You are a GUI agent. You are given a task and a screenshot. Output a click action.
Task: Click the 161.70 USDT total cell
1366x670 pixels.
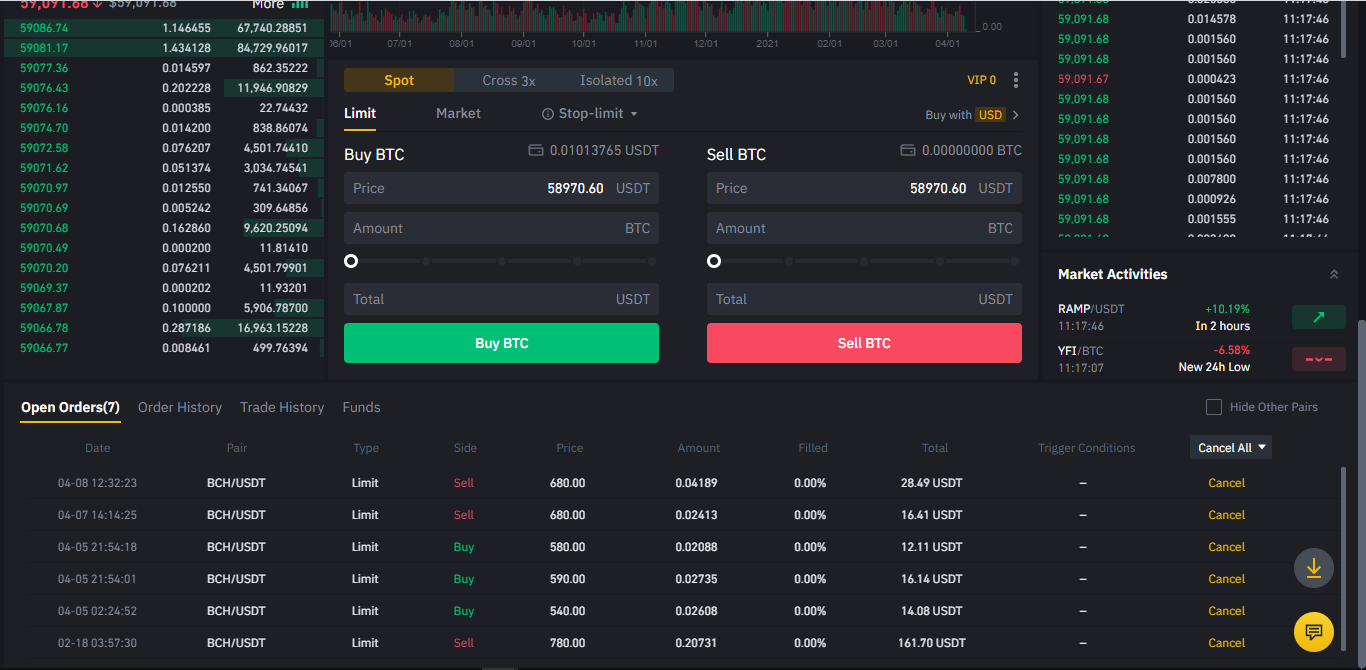932,643
